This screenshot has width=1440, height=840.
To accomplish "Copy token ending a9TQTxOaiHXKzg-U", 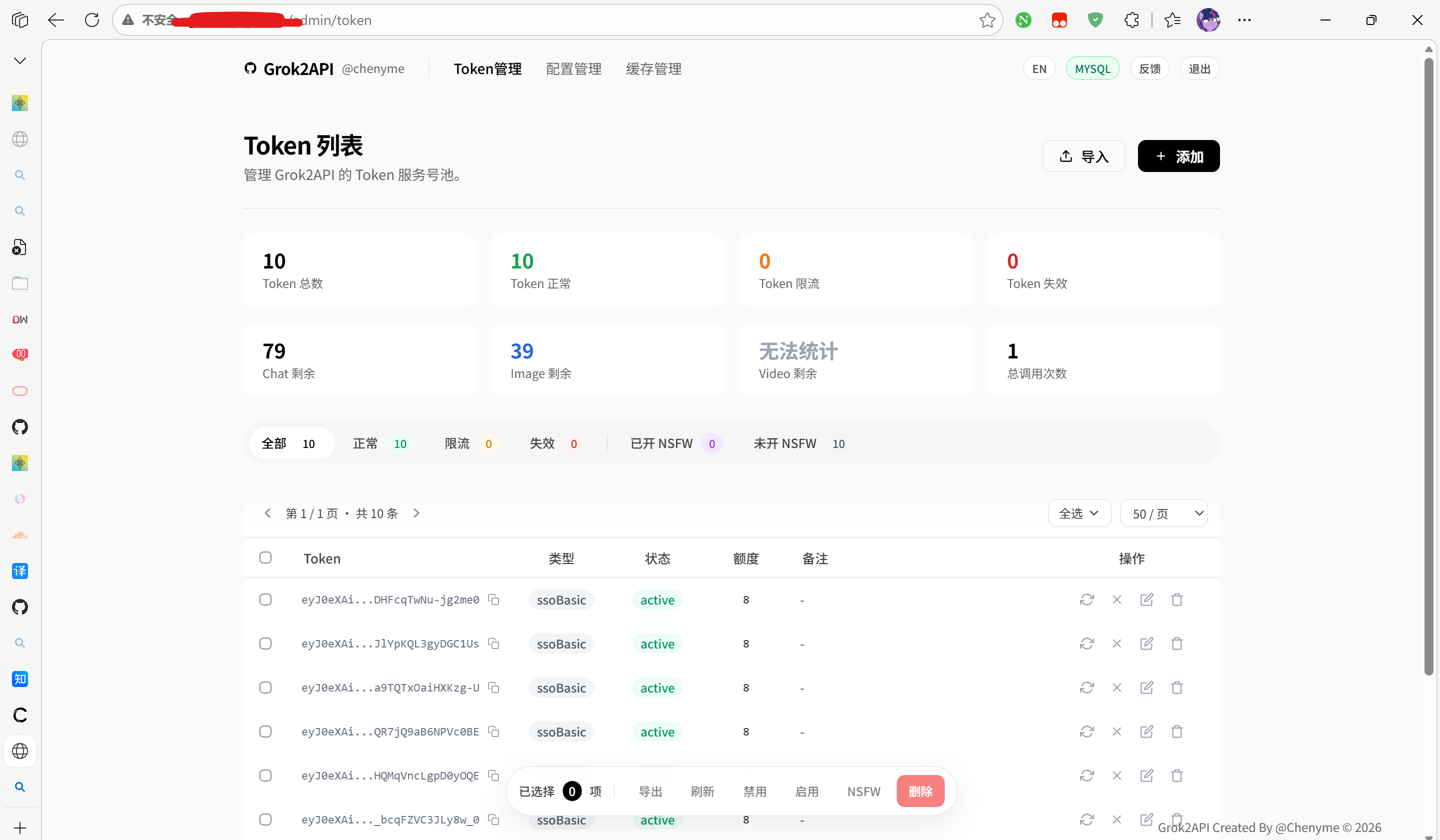I will tap(493, 687).
